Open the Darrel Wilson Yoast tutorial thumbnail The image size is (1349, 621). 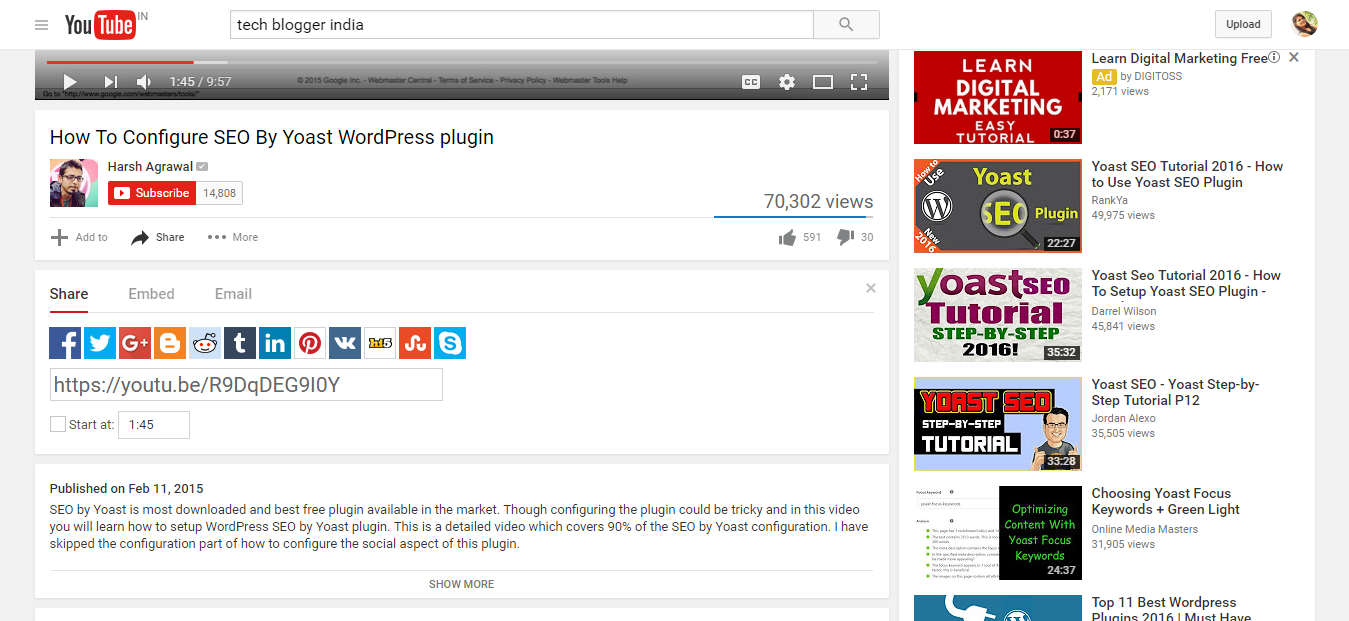(998, 315)
